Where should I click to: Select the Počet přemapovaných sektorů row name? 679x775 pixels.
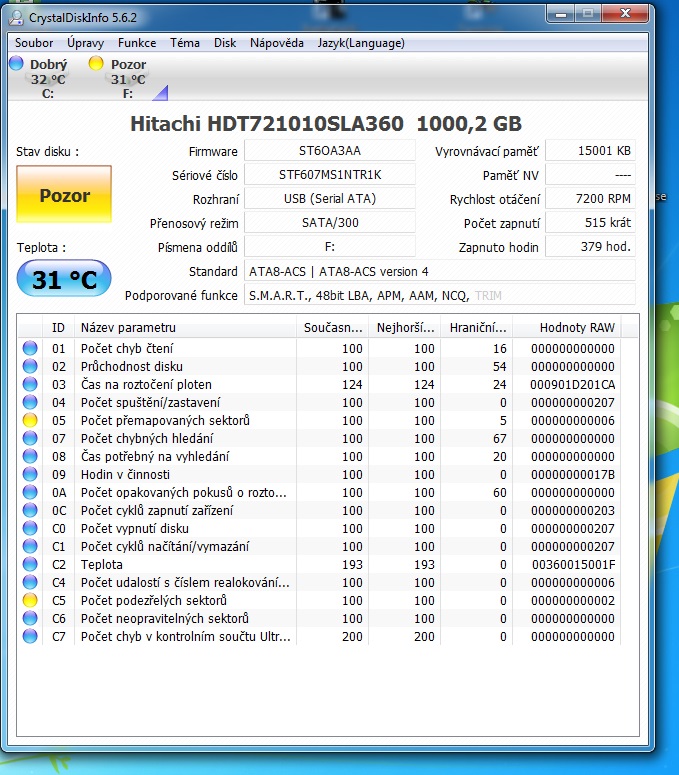point(165,420)
